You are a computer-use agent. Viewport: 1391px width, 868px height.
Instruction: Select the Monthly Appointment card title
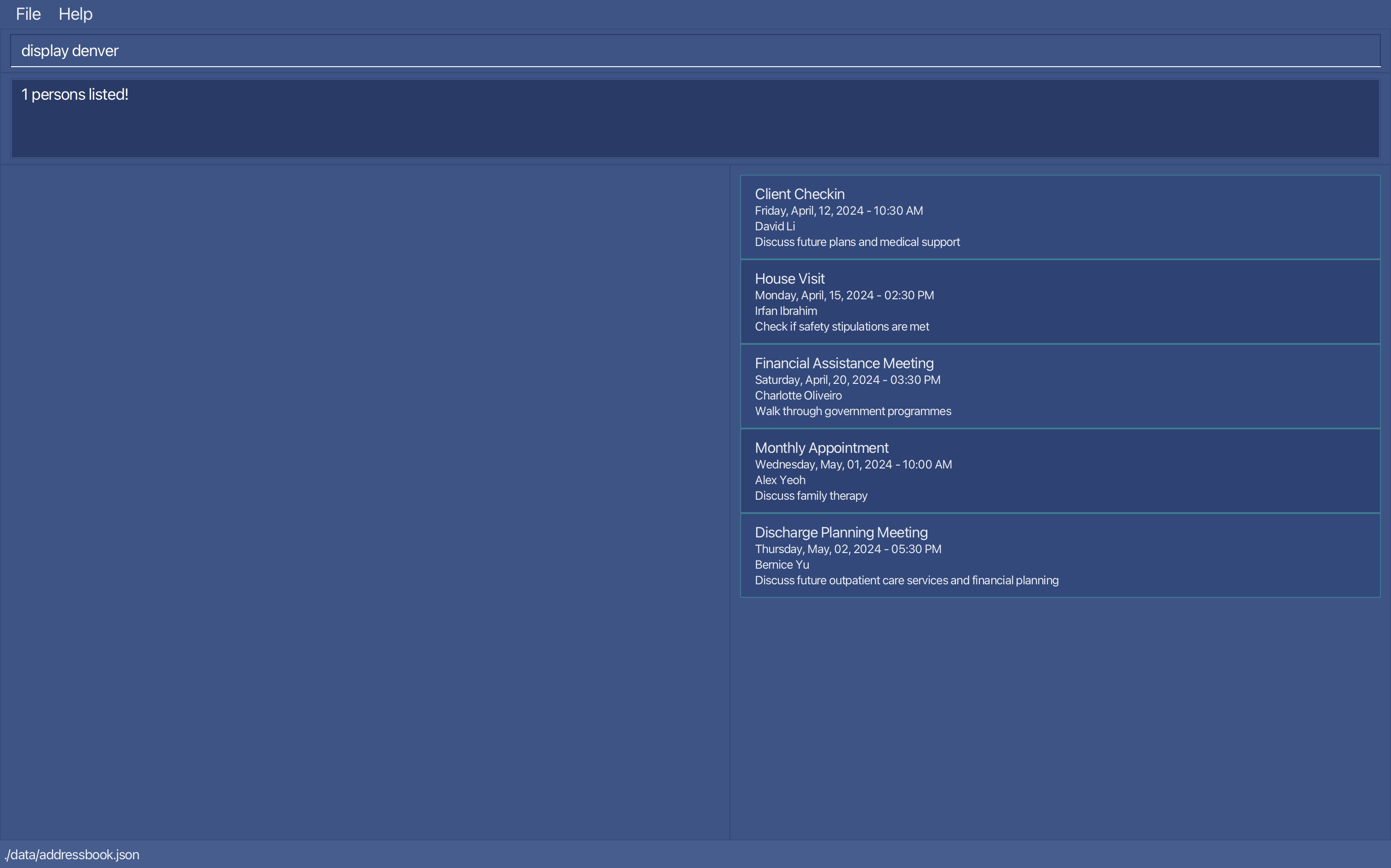click(821, 448)
